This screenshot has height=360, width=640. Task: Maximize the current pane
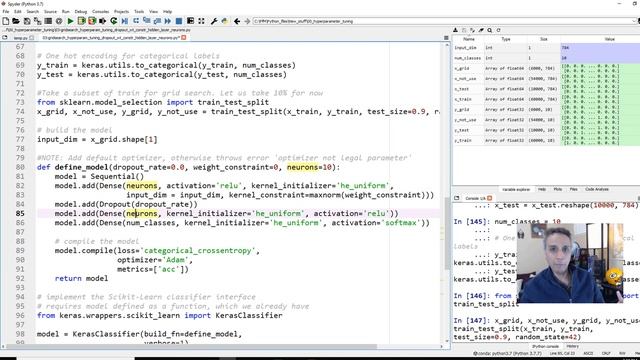click(190, 21)
